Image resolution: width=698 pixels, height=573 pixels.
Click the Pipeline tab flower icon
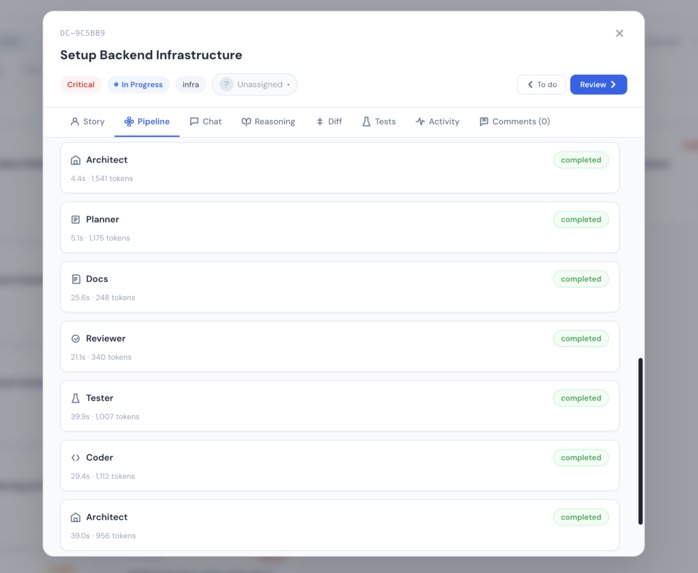coord(129,122)
